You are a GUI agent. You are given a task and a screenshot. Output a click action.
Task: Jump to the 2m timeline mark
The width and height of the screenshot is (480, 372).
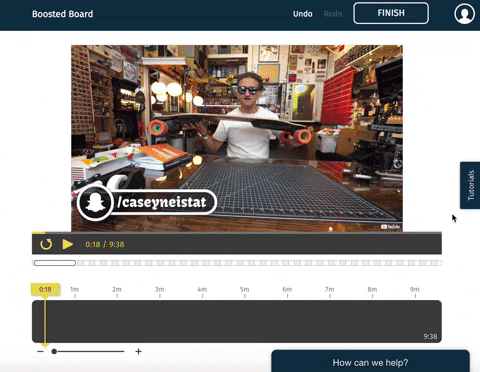[117, 289]
